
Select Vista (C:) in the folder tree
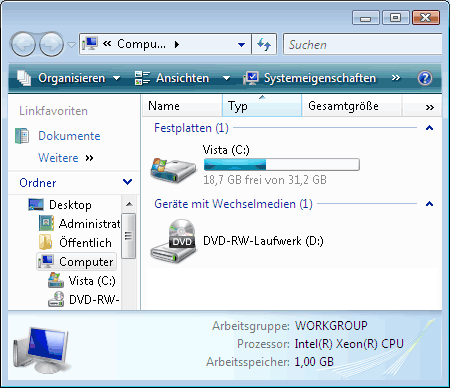(92, 281)
